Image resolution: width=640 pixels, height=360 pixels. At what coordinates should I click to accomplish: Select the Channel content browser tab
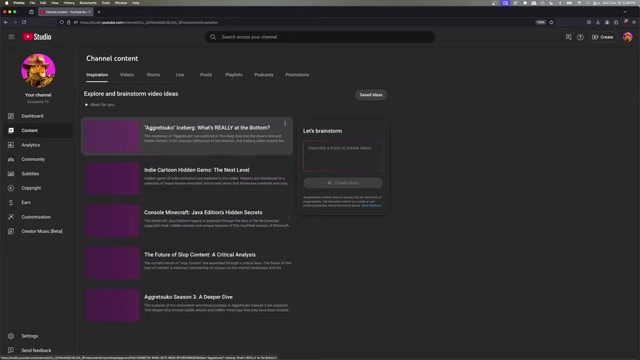click(66, 12)
